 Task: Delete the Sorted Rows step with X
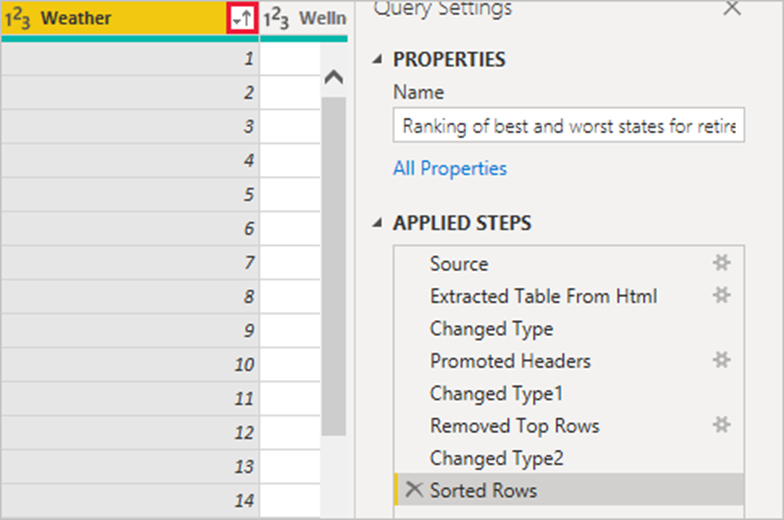click(x=414, y=489)
